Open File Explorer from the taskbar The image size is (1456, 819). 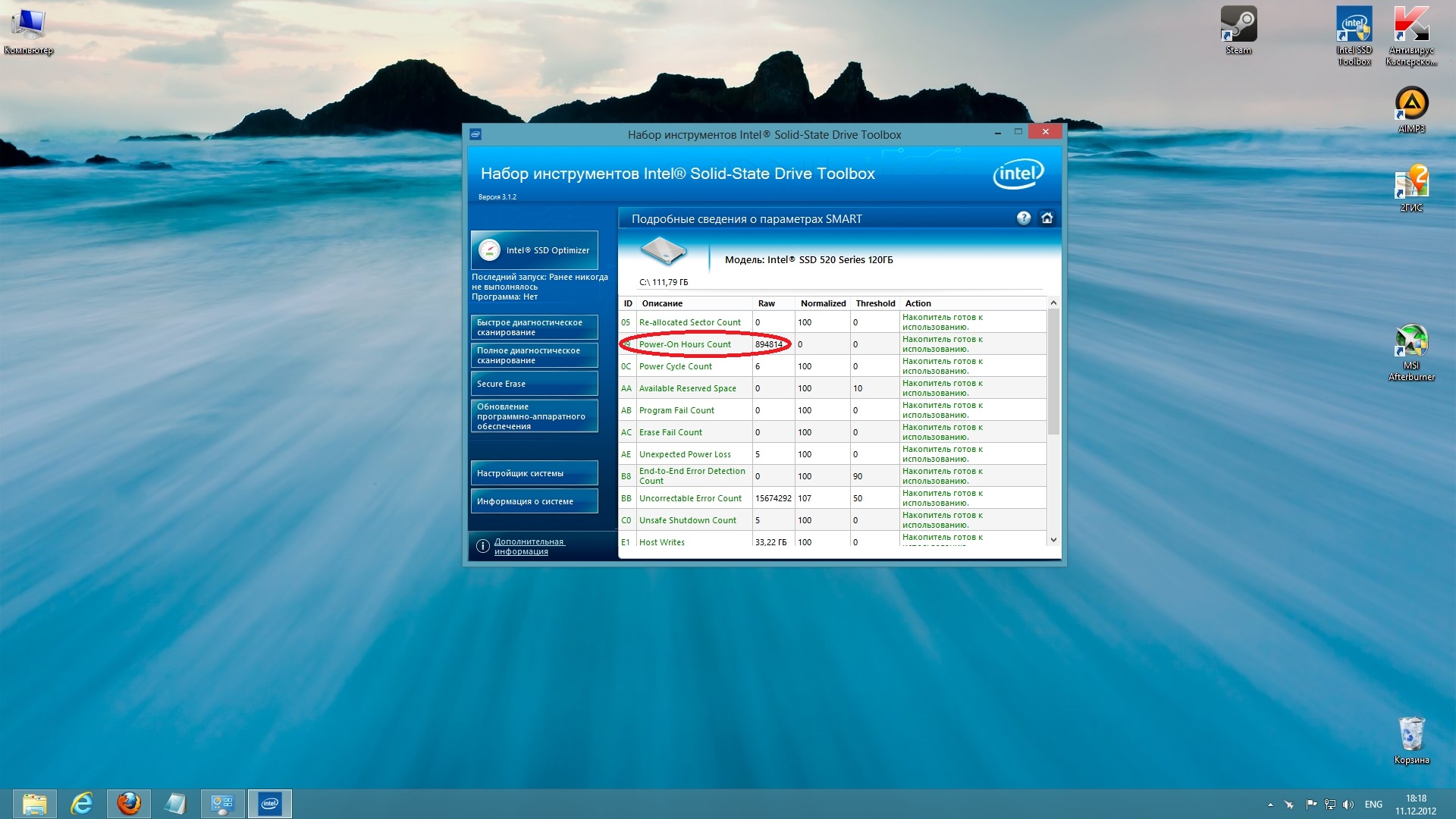[35, 804]
